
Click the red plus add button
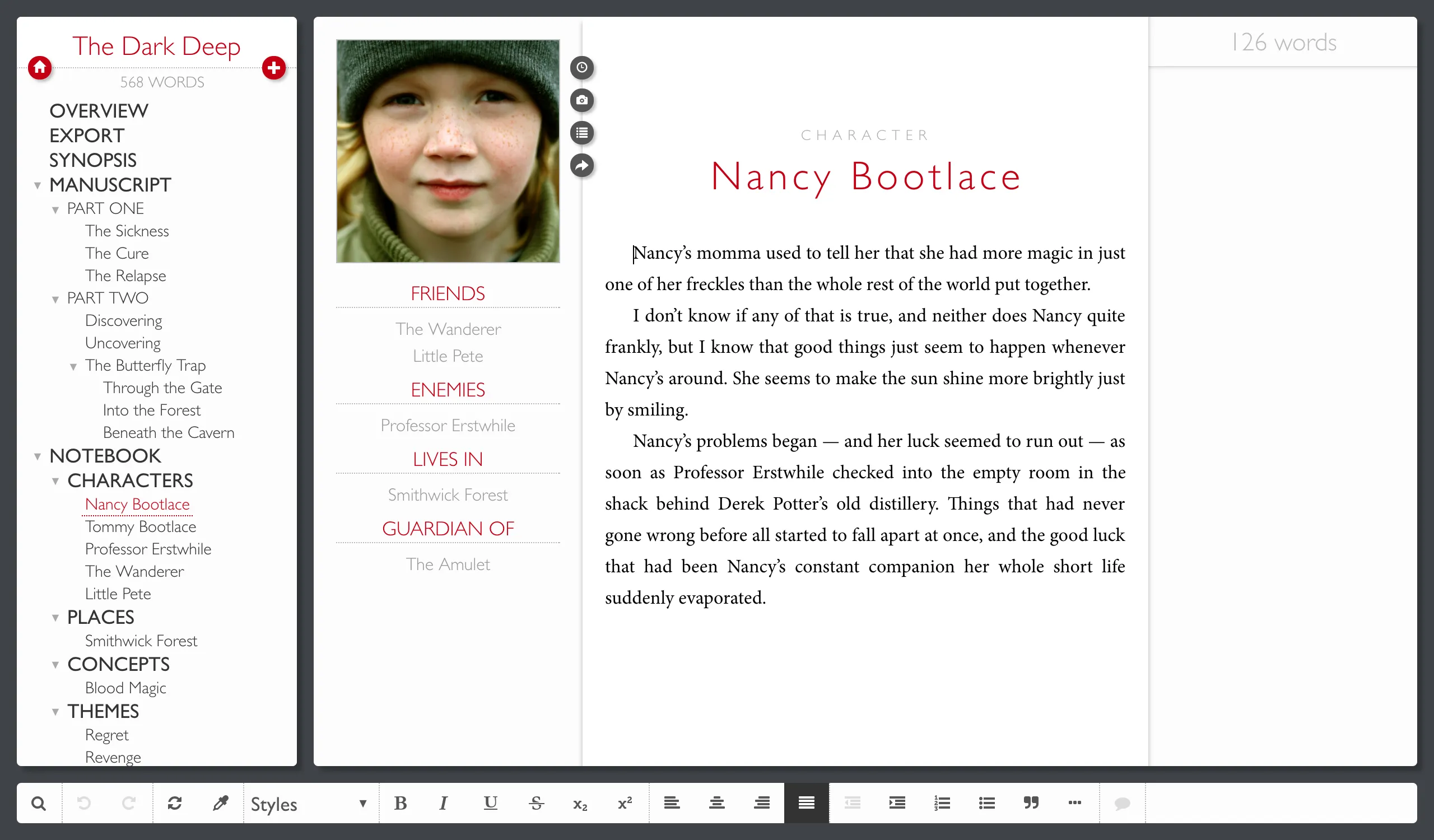274,68
